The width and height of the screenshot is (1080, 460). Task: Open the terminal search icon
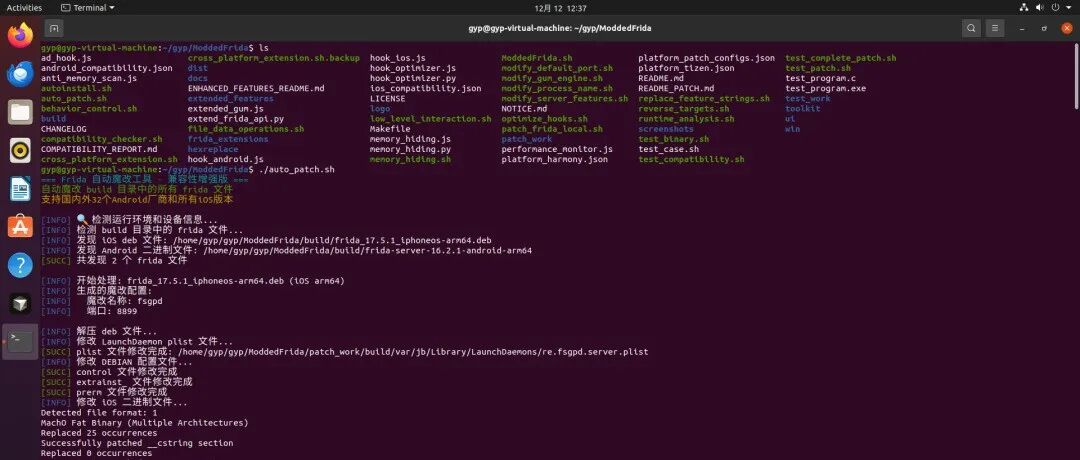tap(971, 28)
